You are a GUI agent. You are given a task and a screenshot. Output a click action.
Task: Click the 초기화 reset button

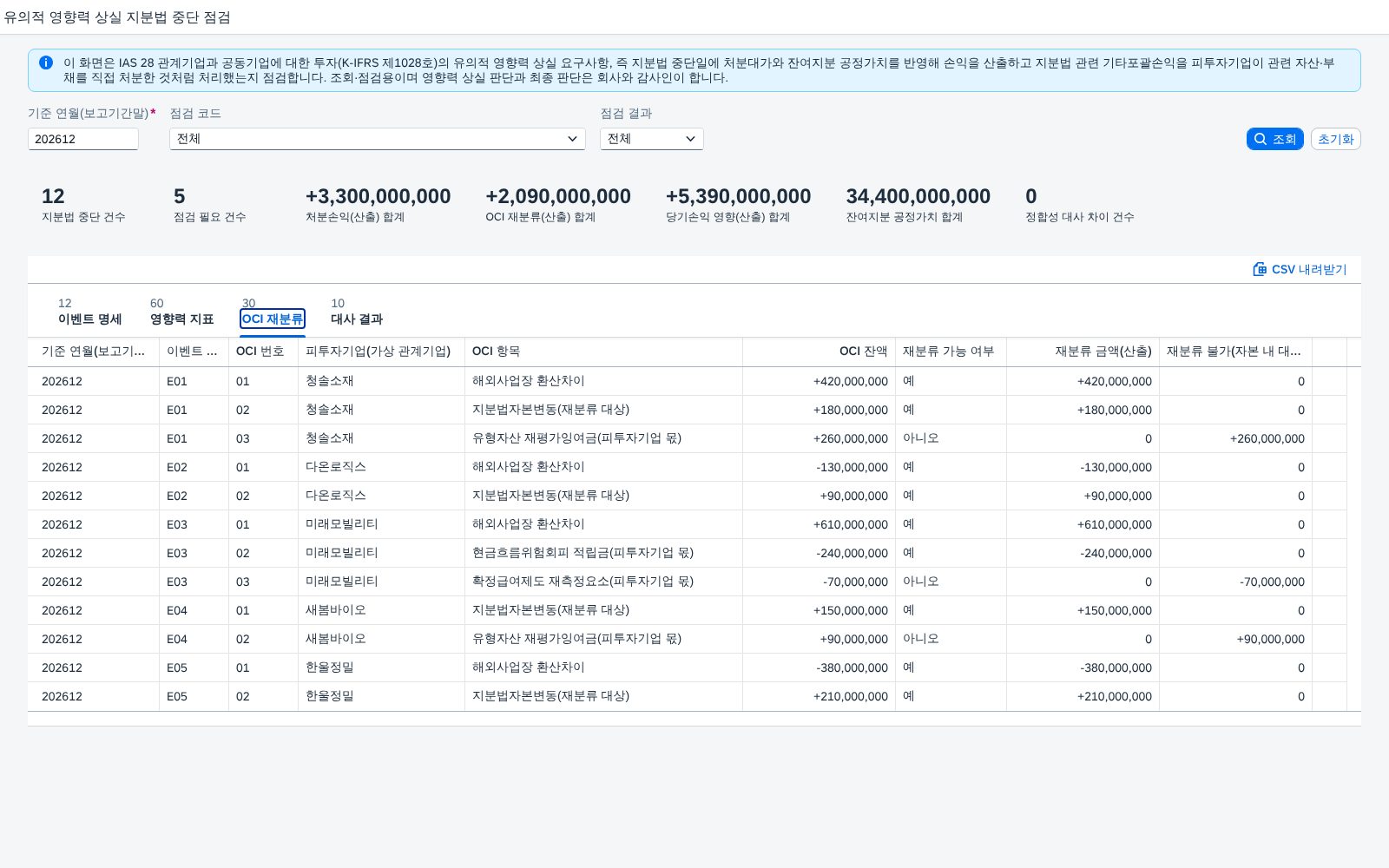point(1336,139)
